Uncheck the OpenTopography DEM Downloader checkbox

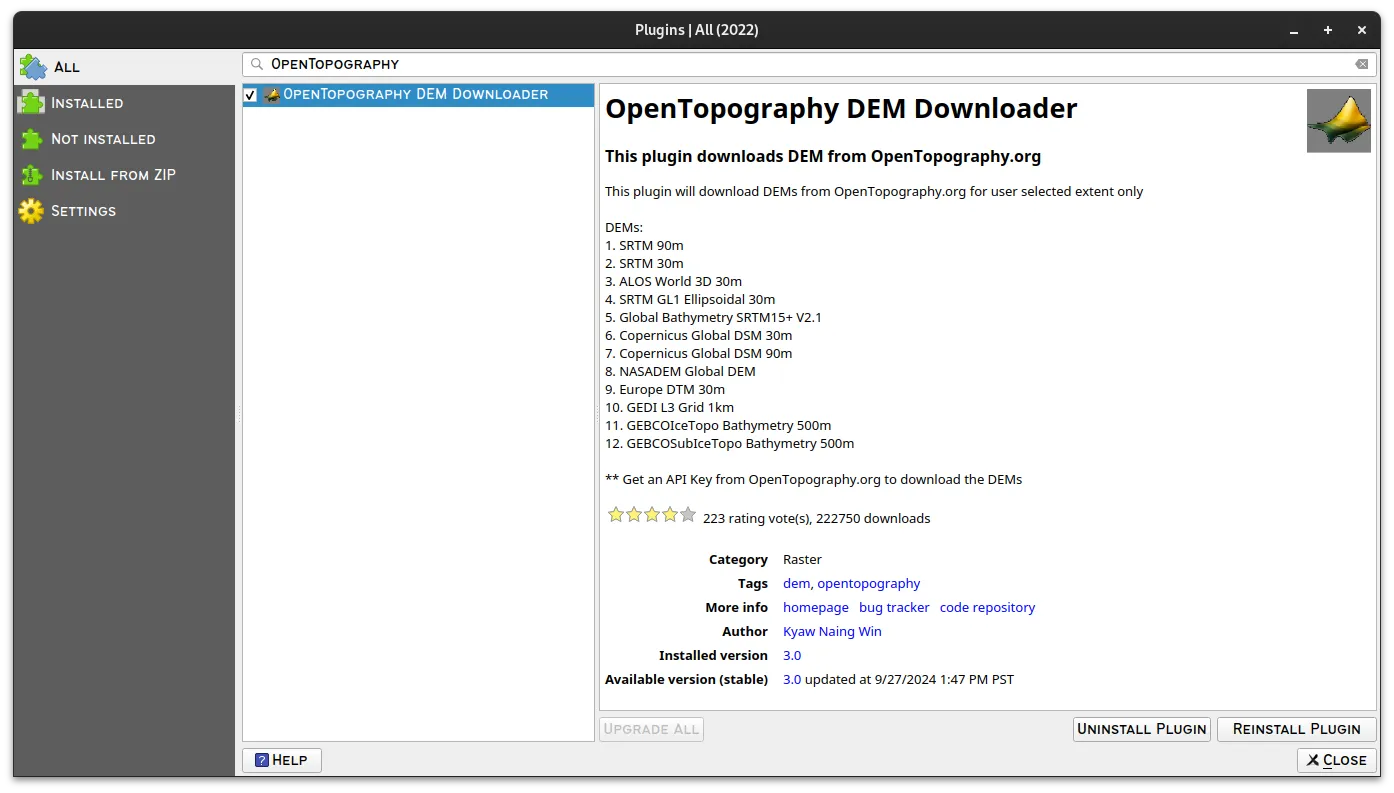coord(250,94)
